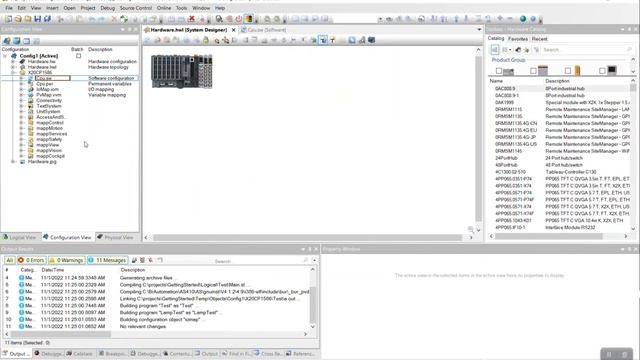Click the favorites star icon in Hardware Catalog
Screen dimensions: 640x360
click(527, 50)
